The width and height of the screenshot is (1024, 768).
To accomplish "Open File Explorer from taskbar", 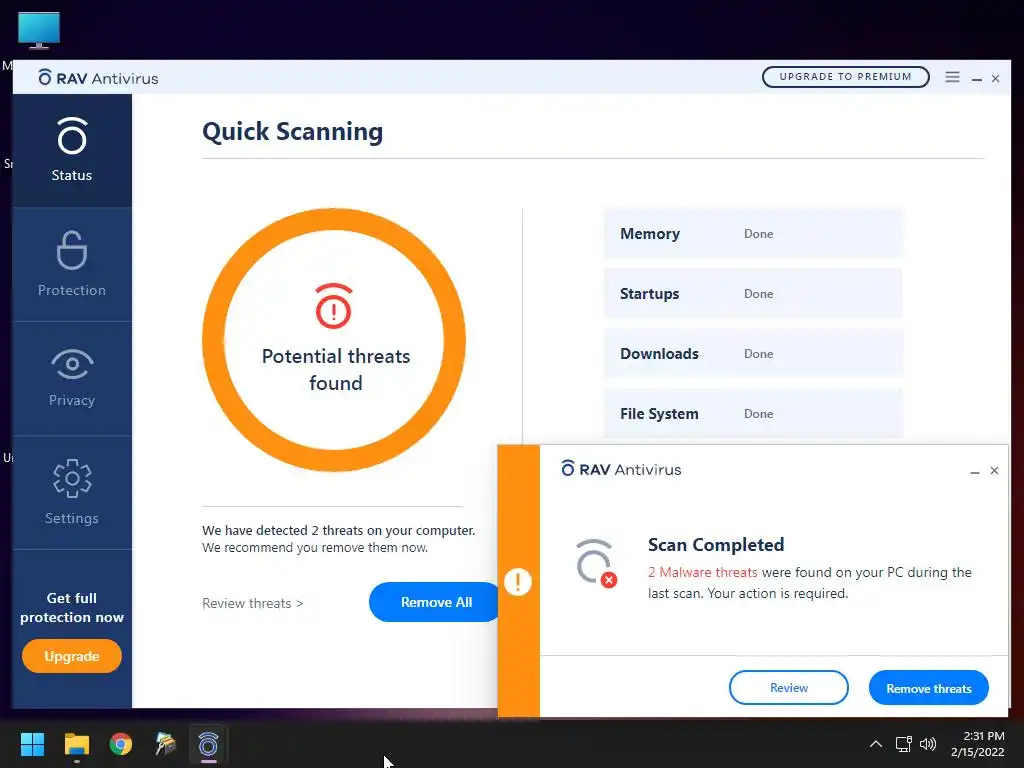I will [76, 744].
